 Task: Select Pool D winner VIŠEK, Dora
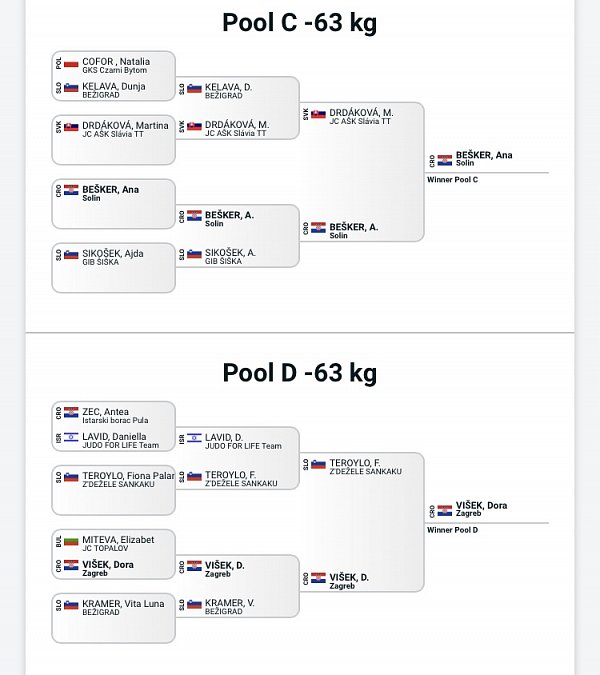[x=481, y=508]
